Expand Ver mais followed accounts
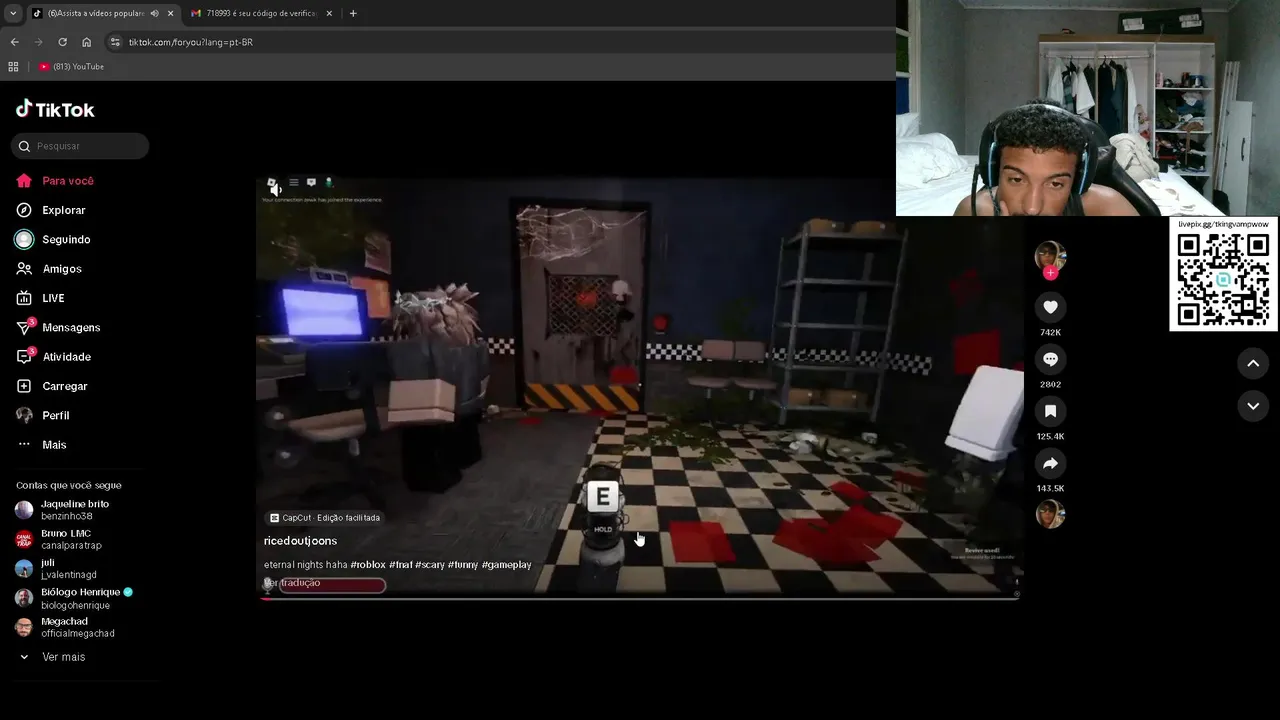Screen dimensions: 1280x720 [x=52, y=657]
